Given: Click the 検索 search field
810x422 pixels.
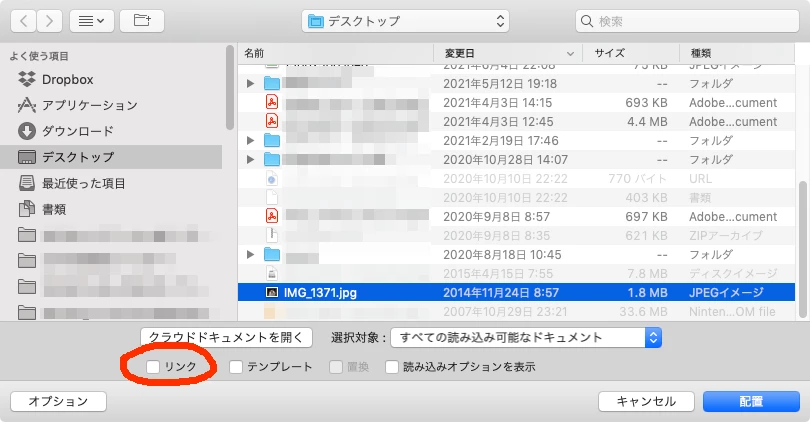Looking at the screenshot, I should click(687, 21).
